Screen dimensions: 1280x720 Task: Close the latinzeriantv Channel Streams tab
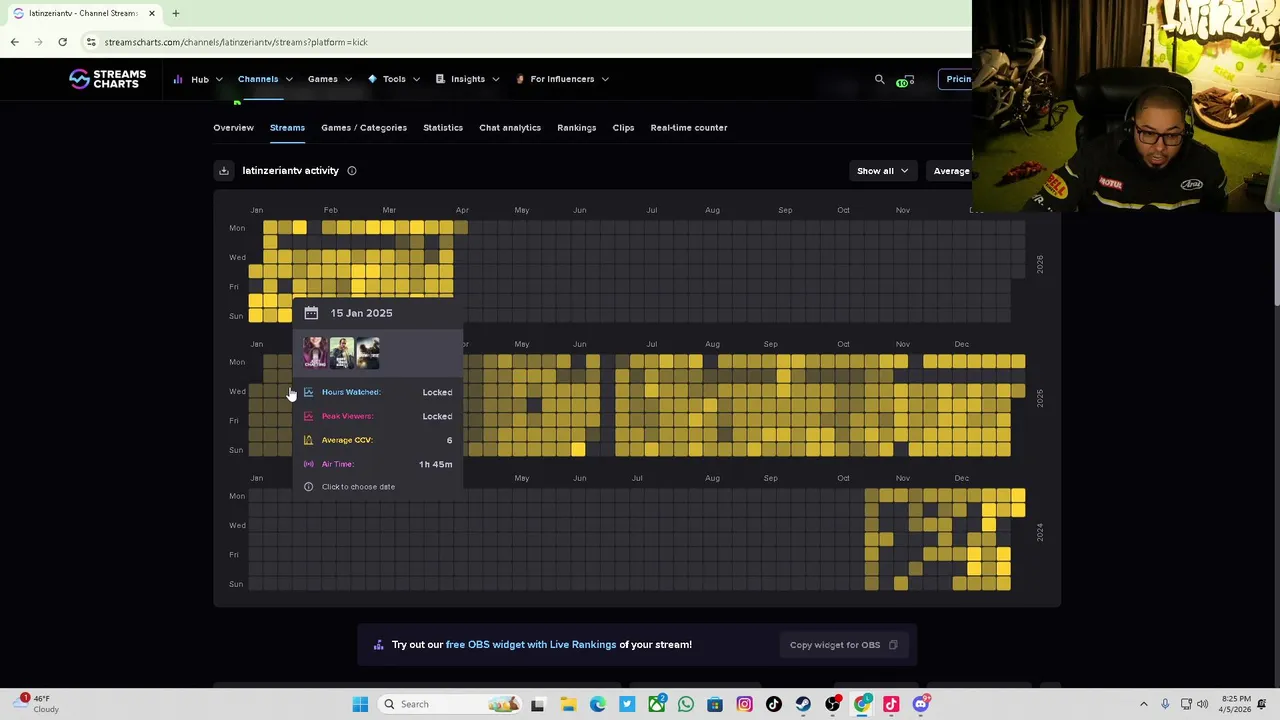pyautogui.click(x=152, y=13)
